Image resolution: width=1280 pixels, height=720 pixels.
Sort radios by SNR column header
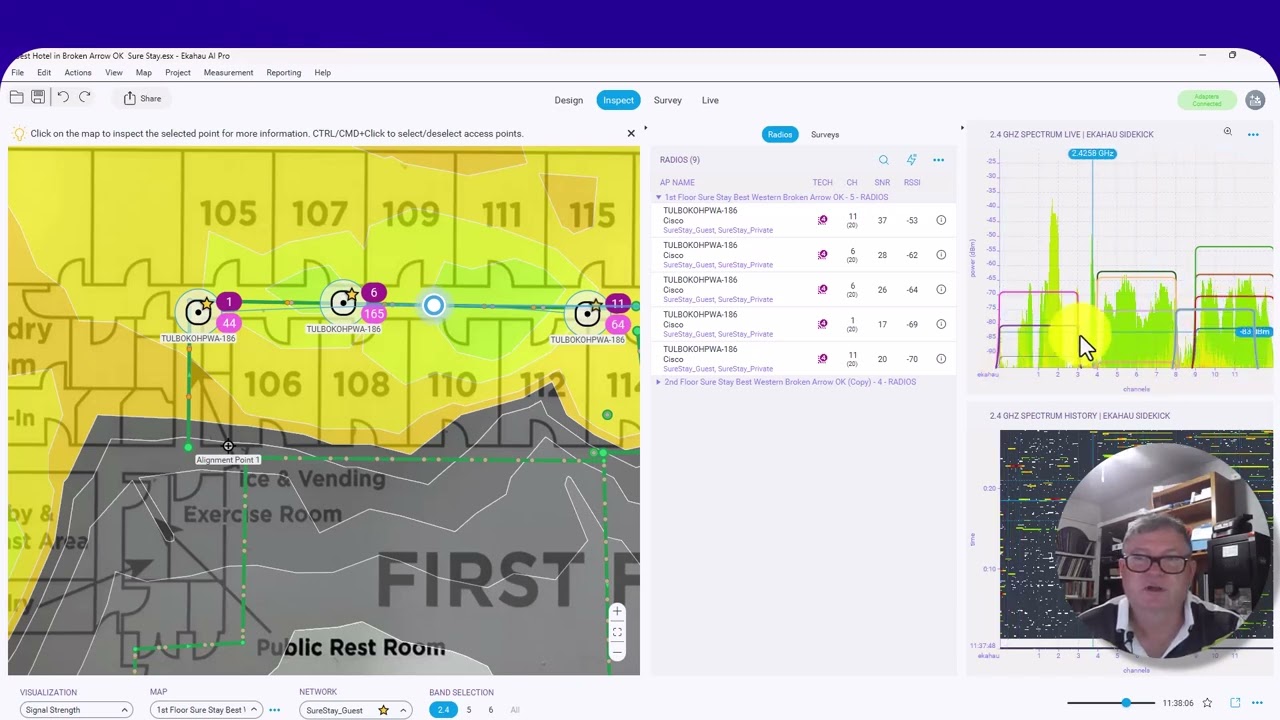tap(882, 182)
